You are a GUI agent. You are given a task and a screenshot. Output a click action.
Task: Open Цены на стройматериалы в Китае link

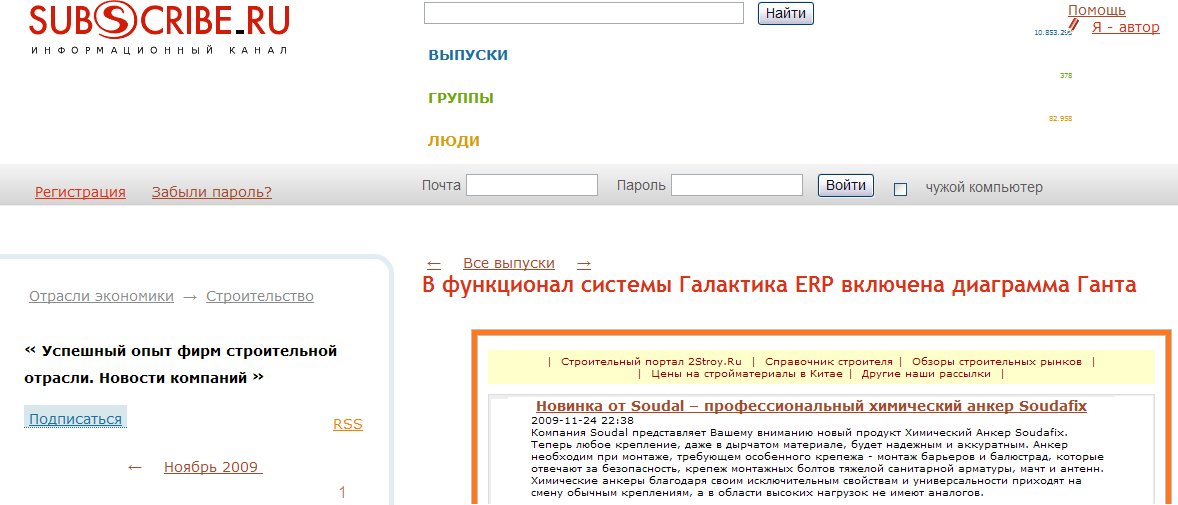pos(746,373)
